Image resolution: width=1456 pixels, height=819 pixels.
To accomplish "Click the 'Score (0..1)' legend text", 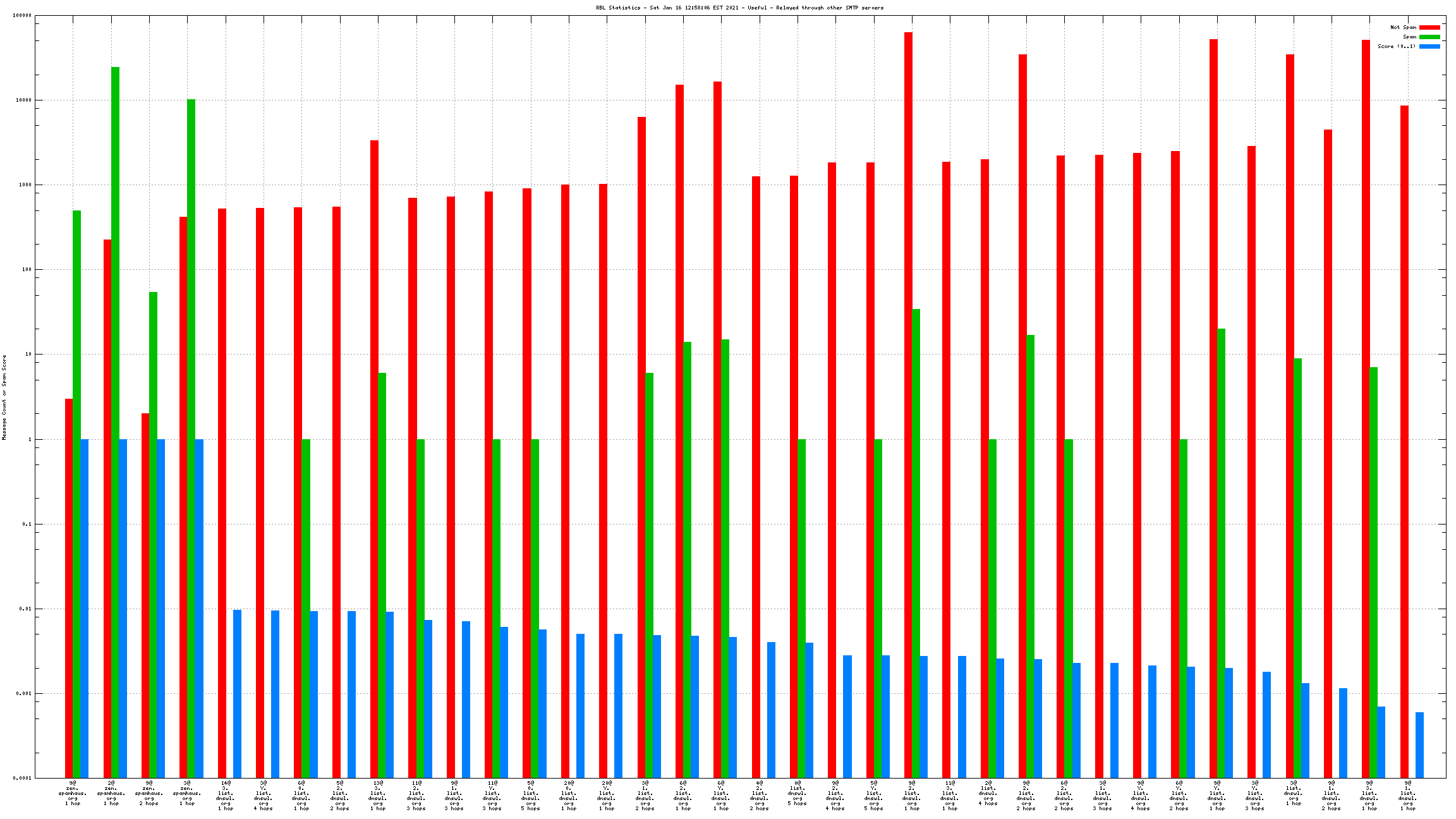I will [1397, 46].
